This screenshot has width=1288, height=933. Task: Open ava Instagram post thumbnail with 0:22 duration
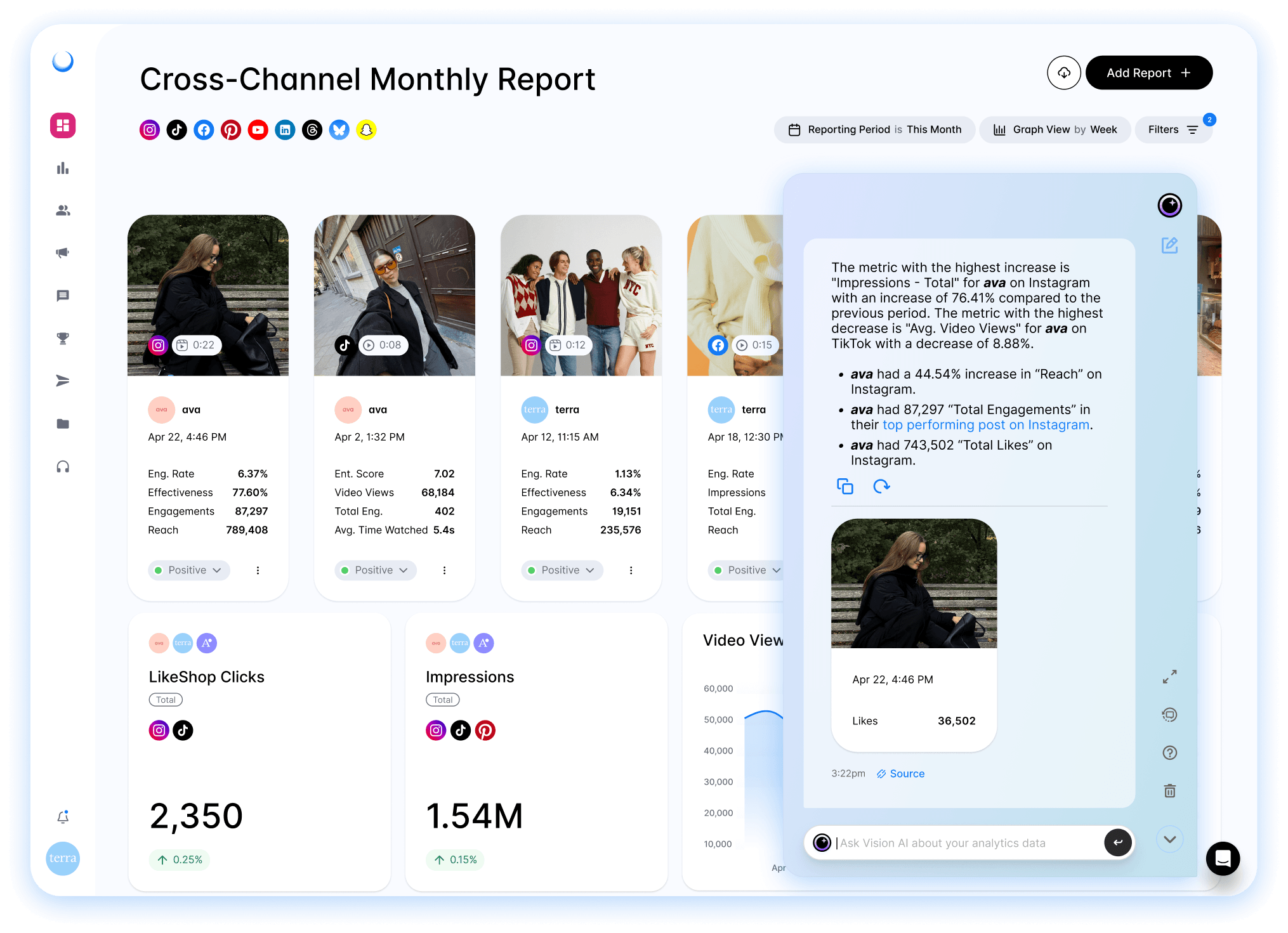tap(208, 296)
